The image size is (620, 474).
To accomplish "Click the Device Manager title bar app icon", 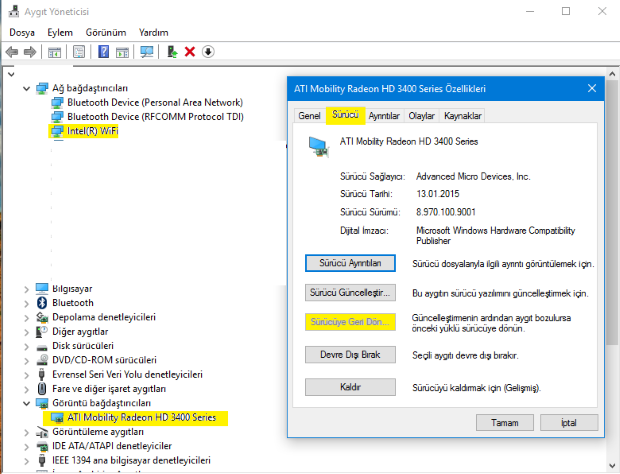I will [x=13, y=11].
